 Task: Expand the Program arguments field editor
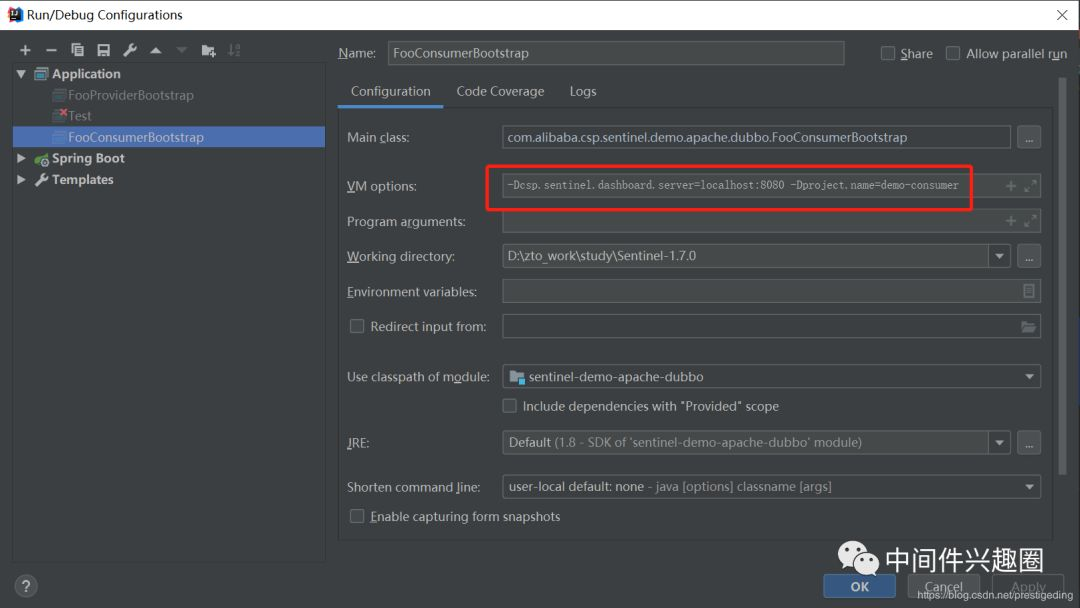tap(1030, 221)
